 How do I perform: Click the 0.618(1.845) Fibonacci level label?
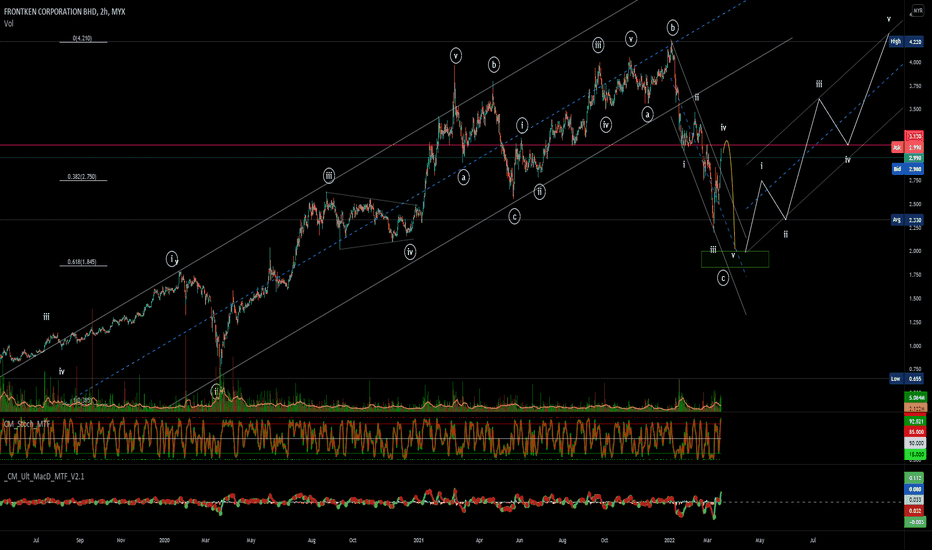tap(82, 262)
